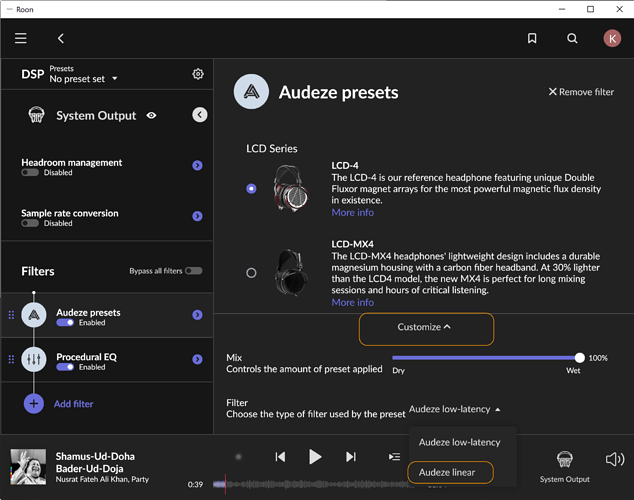This screenshot has width=634, height=500.
Task: Toggle Headroom management switch
Action: (30, 173)
